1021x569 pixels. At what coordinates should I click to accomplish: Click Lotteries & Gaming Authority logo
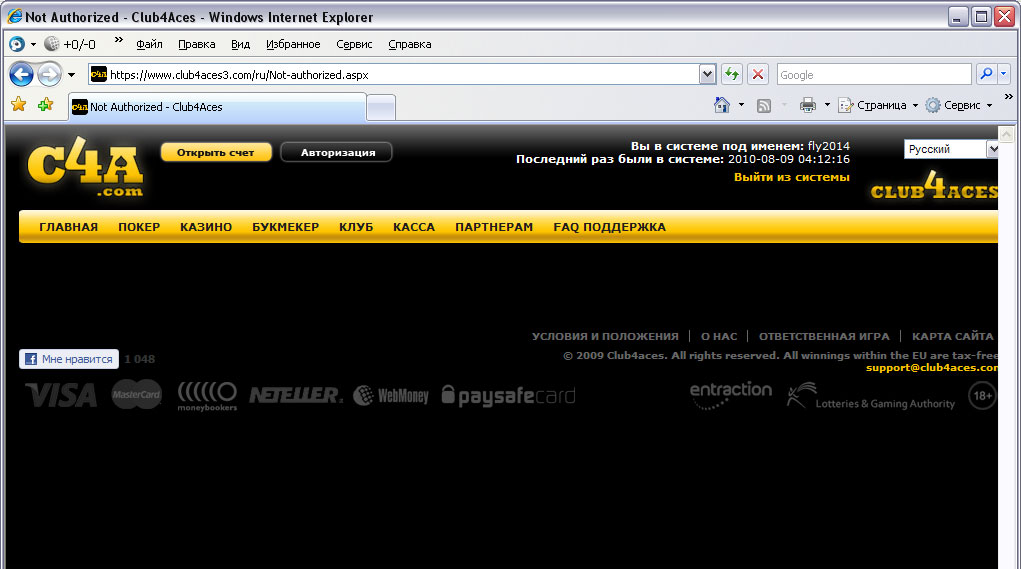tap(871, 396)
